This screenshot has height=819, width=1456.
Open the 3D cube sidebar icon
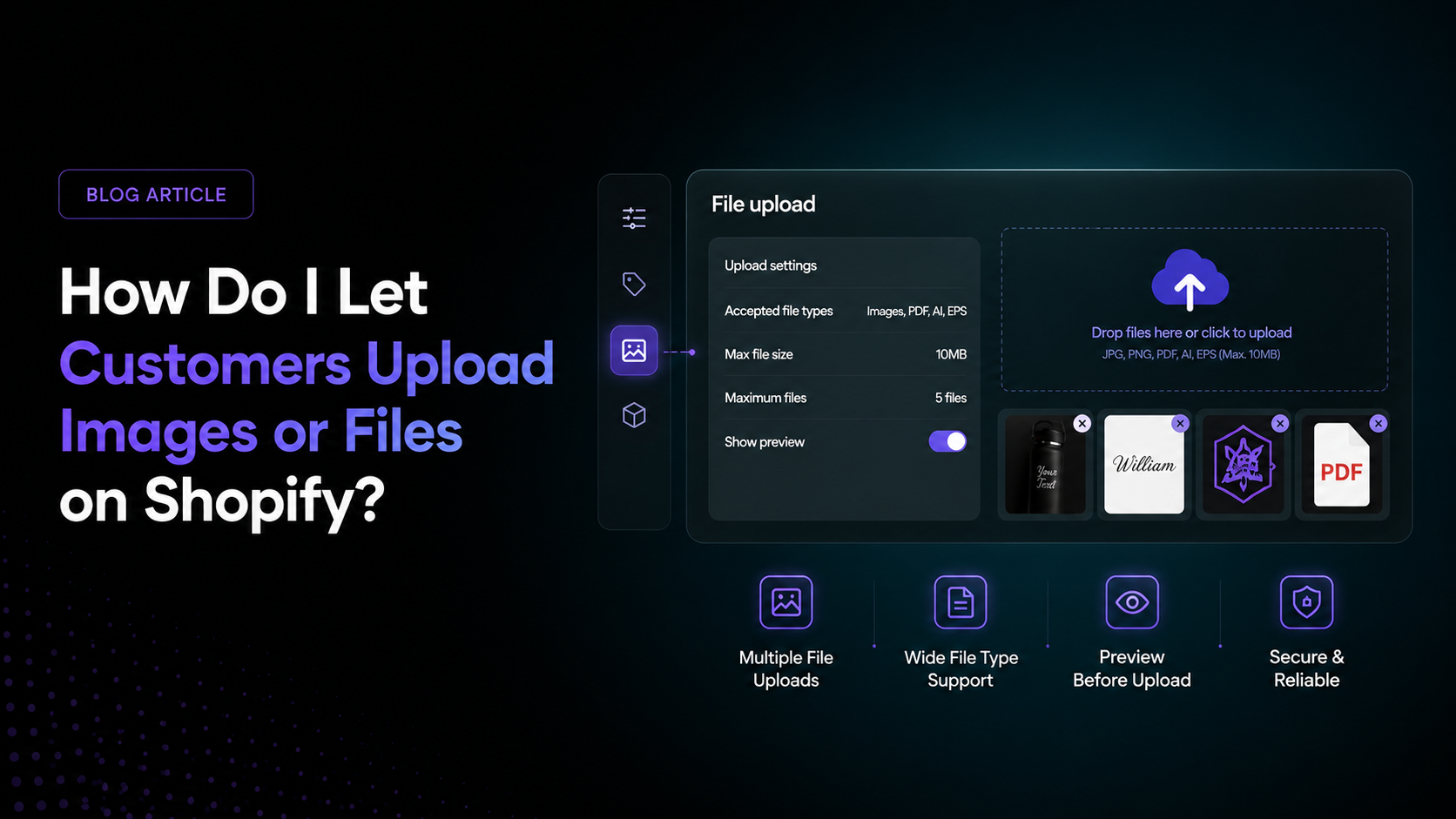point(634,415)
